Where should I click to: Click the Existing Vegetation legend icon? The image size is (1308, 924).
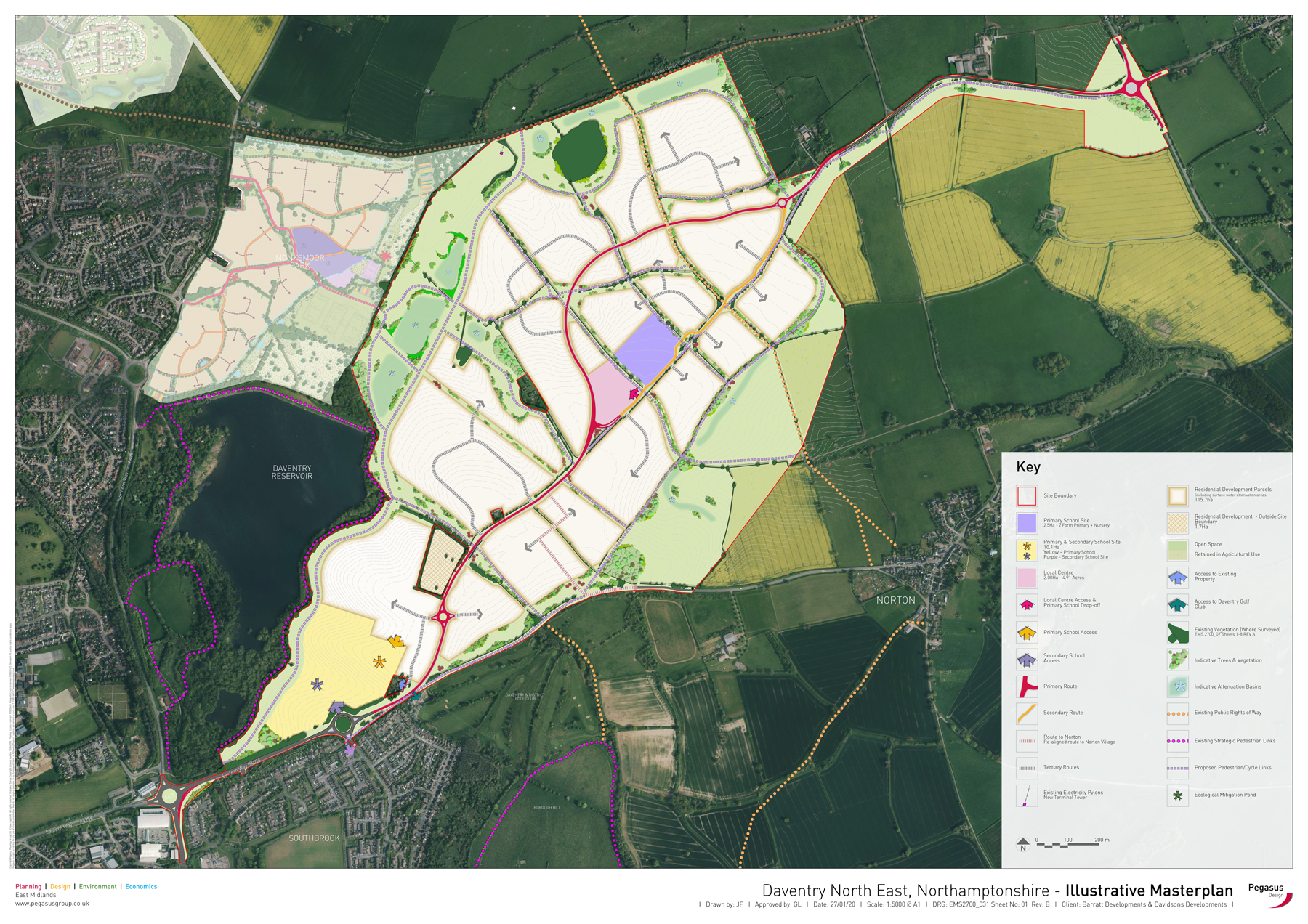pyautogui.click(x=1177, y=632)
